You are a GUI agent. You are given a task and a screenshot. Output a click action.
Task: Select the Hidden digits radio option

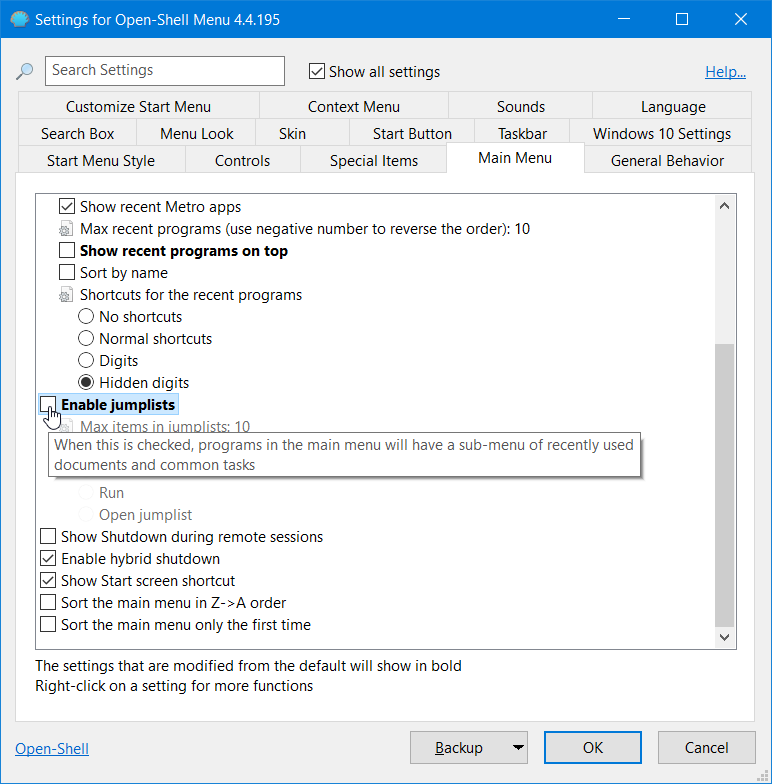(x=86, y=382)
